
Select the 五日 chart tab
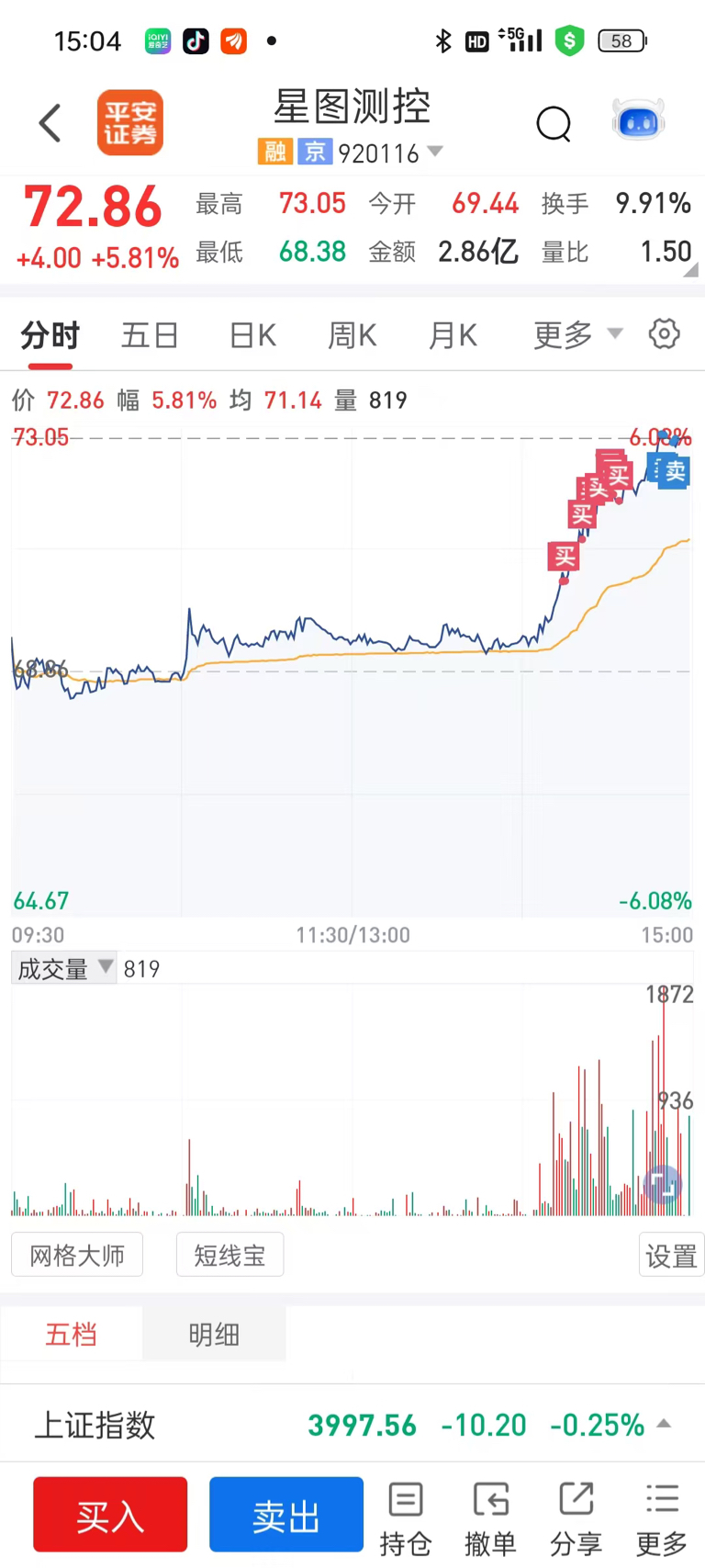(150, 335)
